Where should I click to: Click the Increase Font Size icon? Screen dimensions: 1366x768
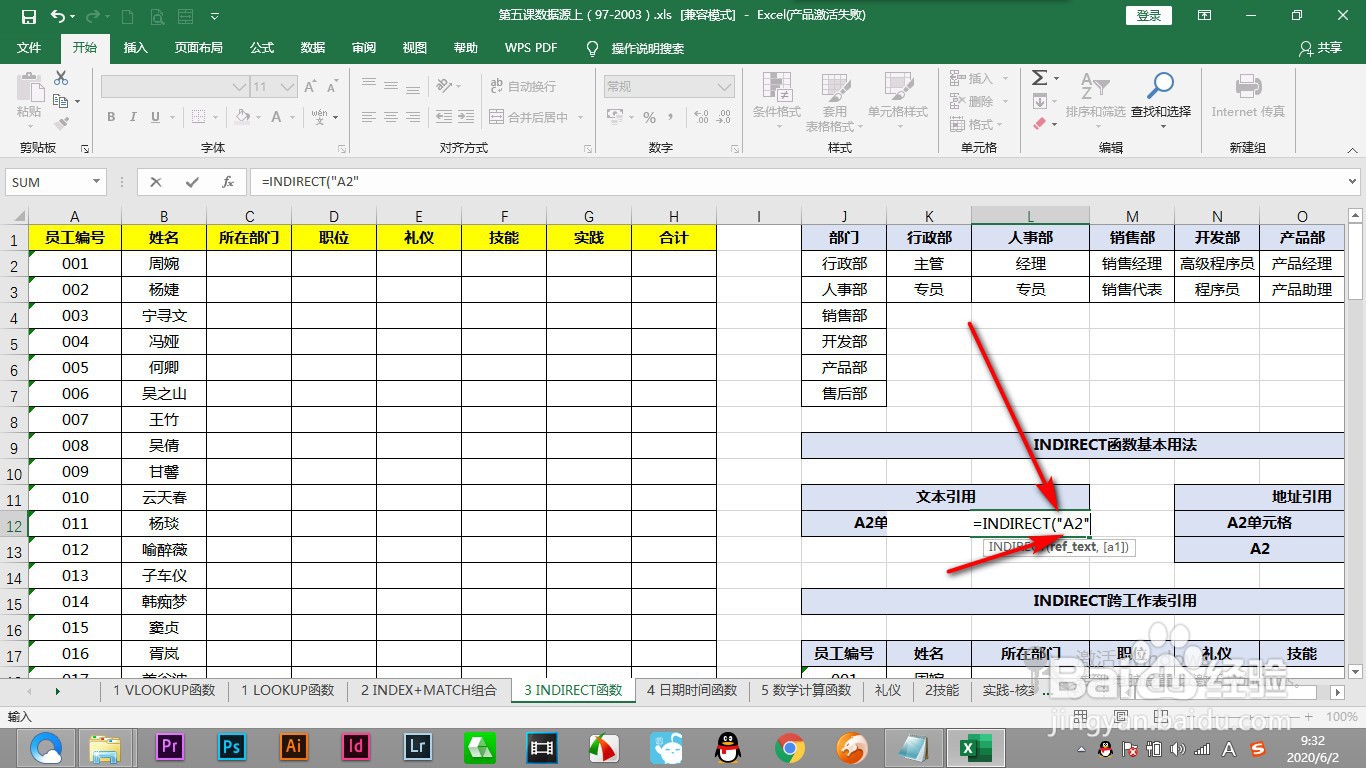pyautogui.click(x=311, y=87)
